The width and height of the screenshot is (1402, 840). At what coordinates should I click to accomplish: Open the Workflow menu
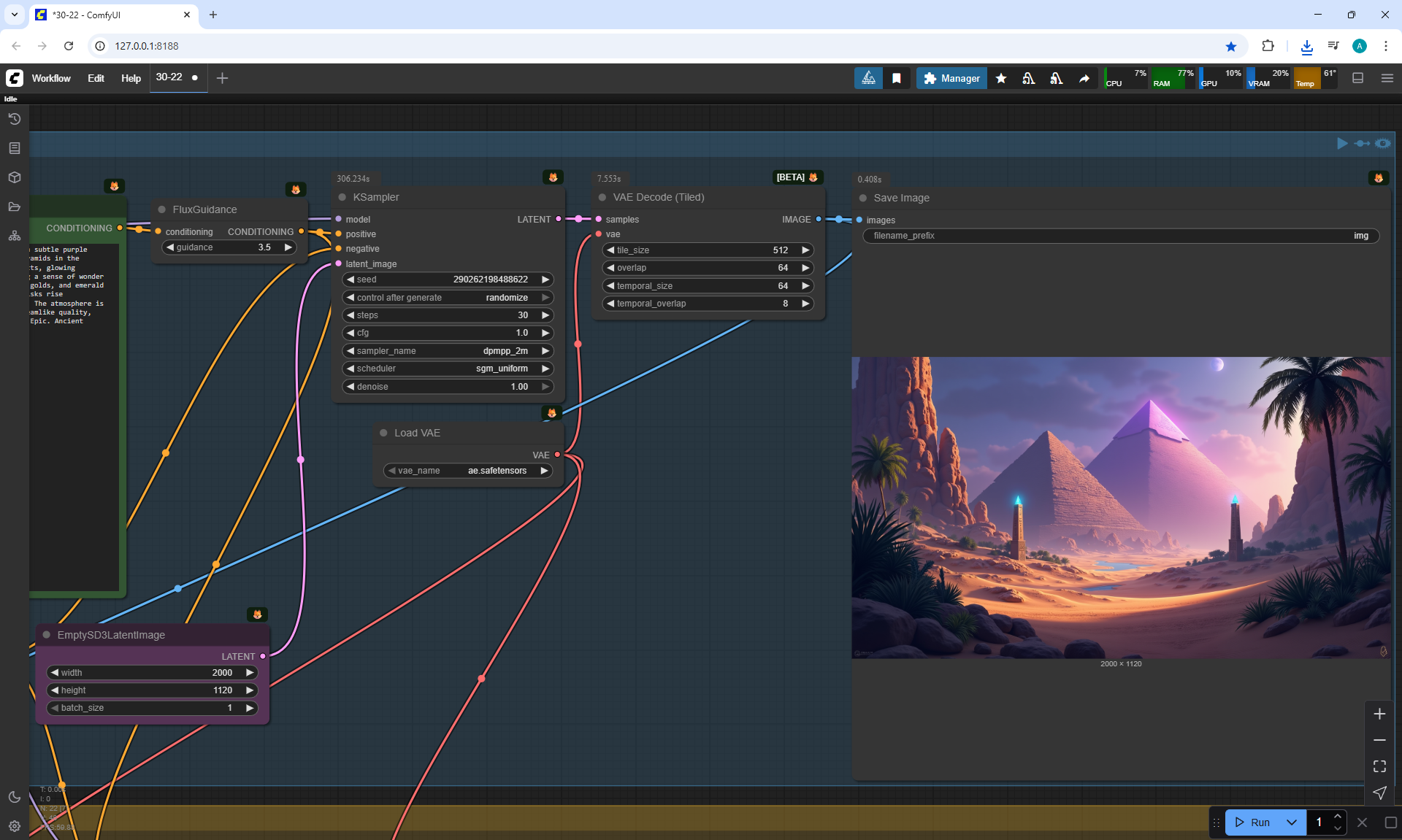pyautogui.click(x=51, y=78)
